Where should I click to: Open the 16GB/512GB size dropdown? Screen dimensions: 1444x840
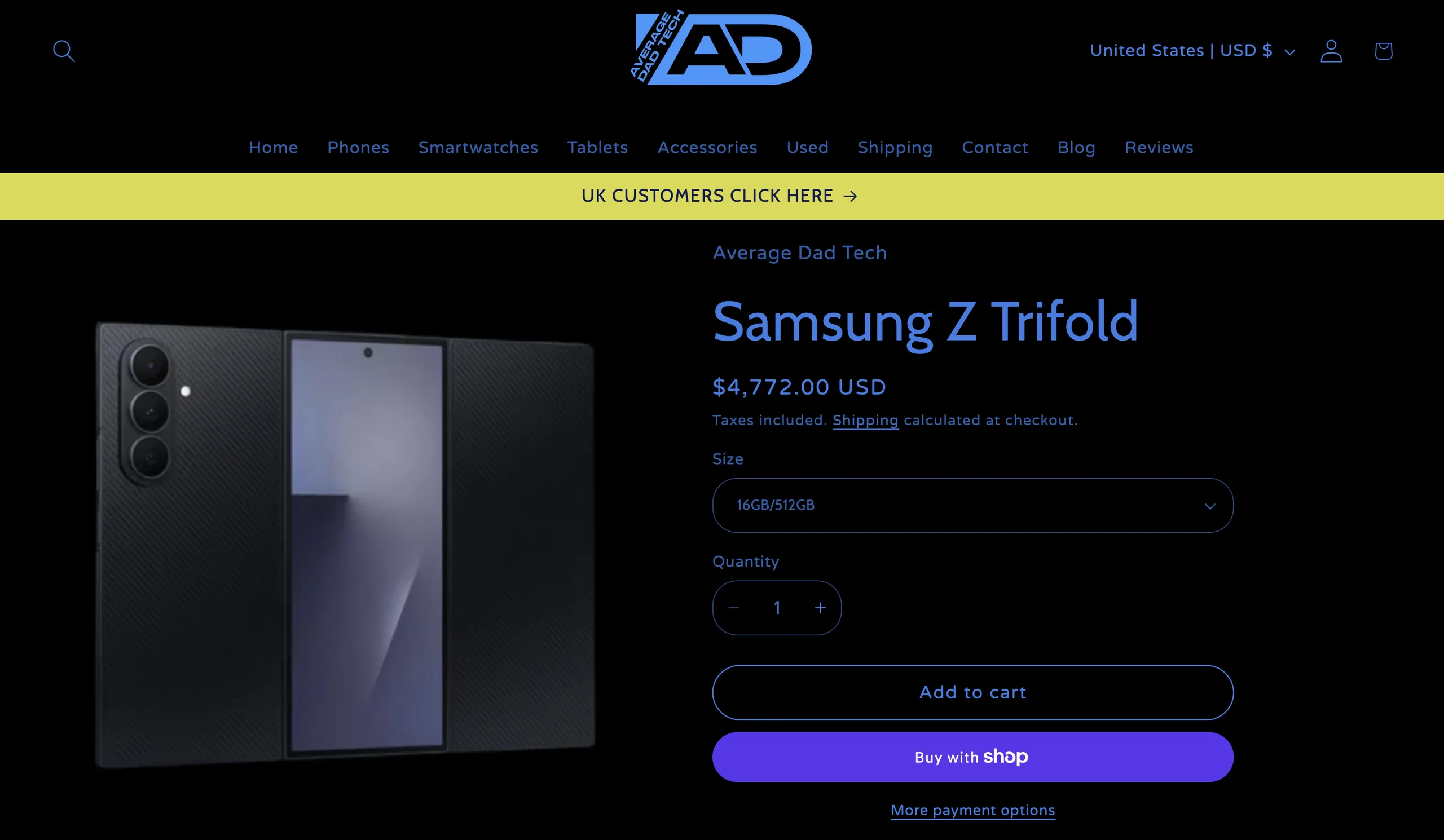click(972, 505)
